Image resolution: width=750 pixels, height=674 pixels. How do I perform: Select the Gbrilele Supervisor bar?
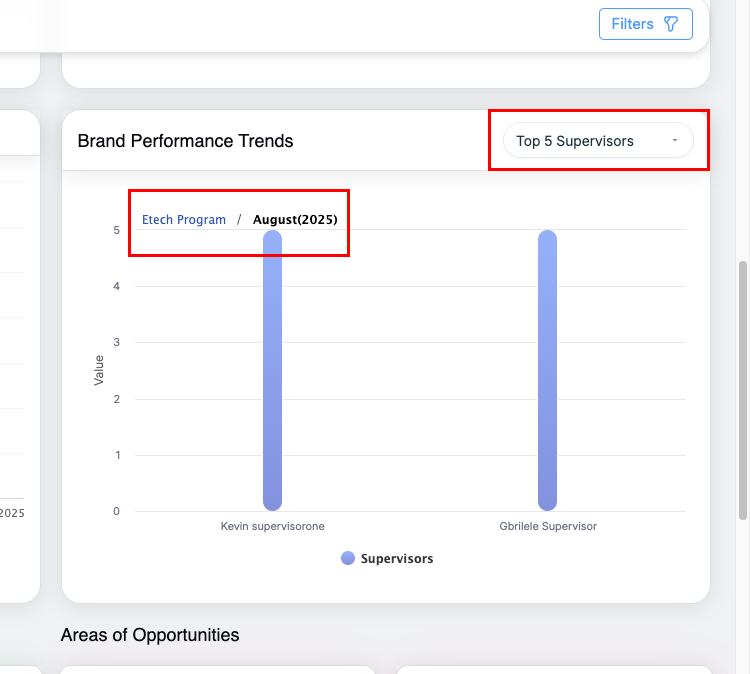pyautogui.click(x=547, y=370)
